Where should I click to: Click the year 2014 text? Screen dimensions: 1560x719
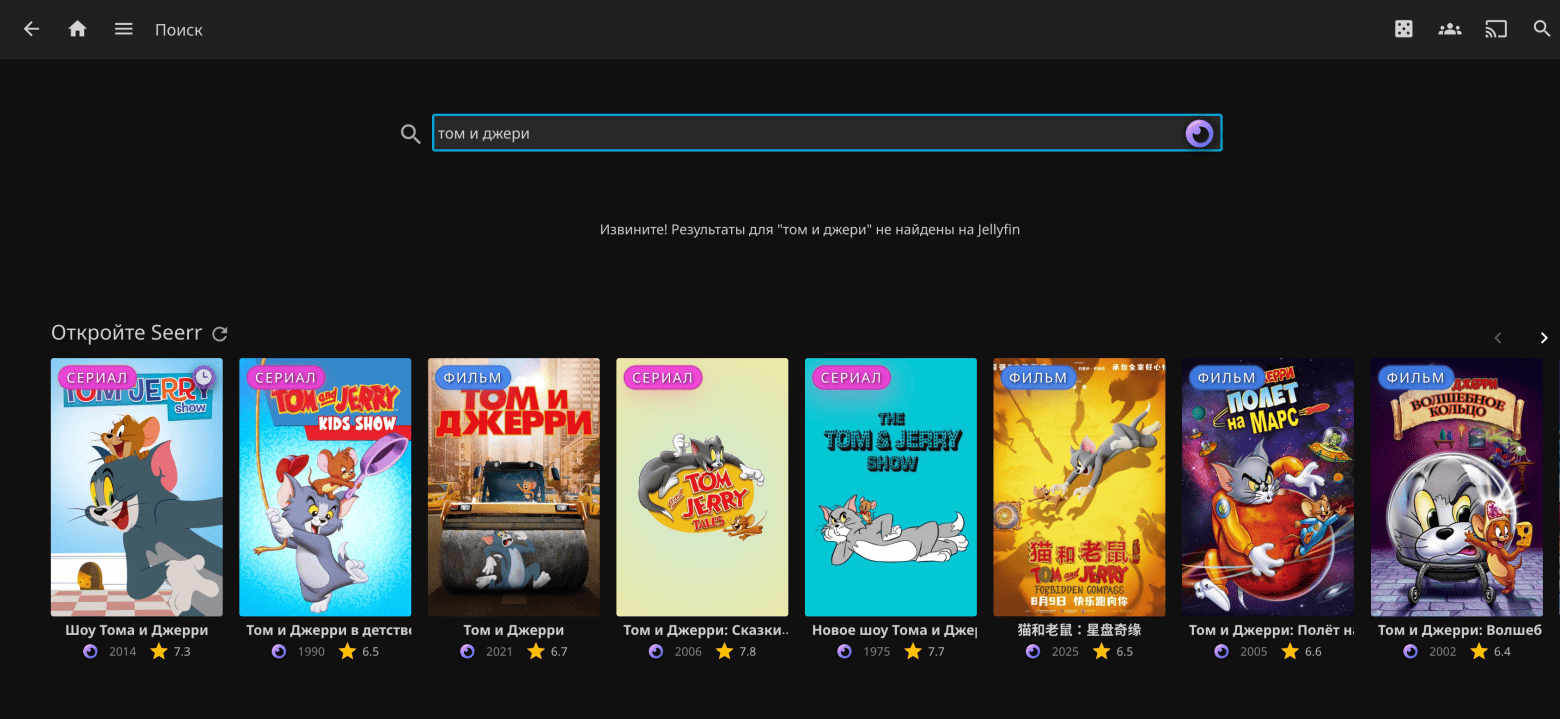(x=123, y=652)
